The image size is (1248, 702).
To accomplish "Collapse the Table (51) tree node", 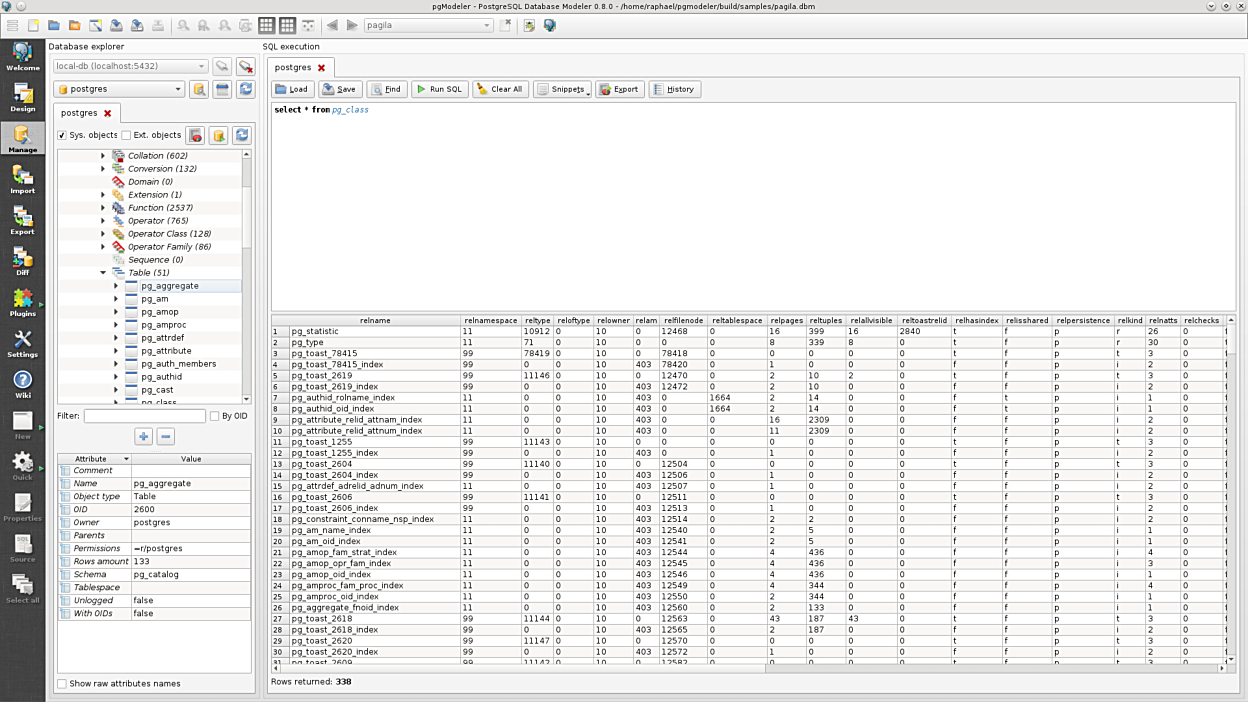I will coord(103,273).
